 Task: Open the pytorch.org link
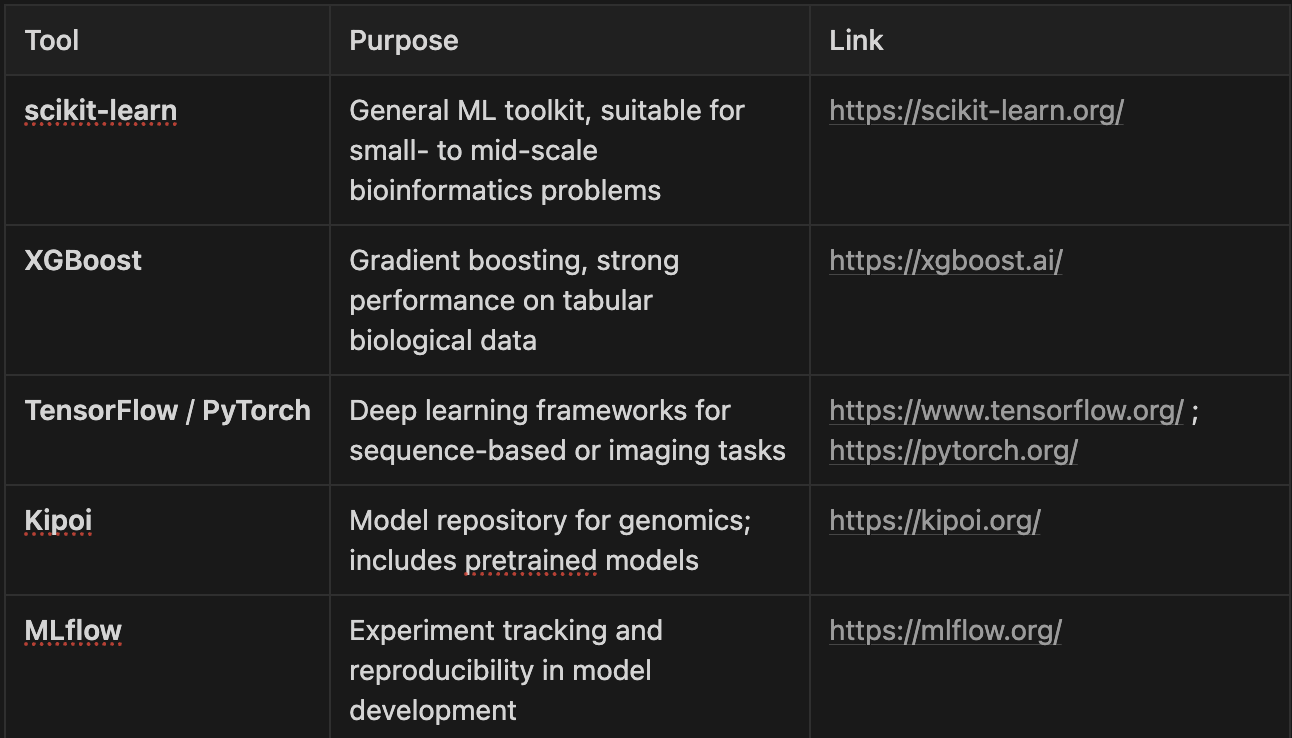[x=953, y=450]
